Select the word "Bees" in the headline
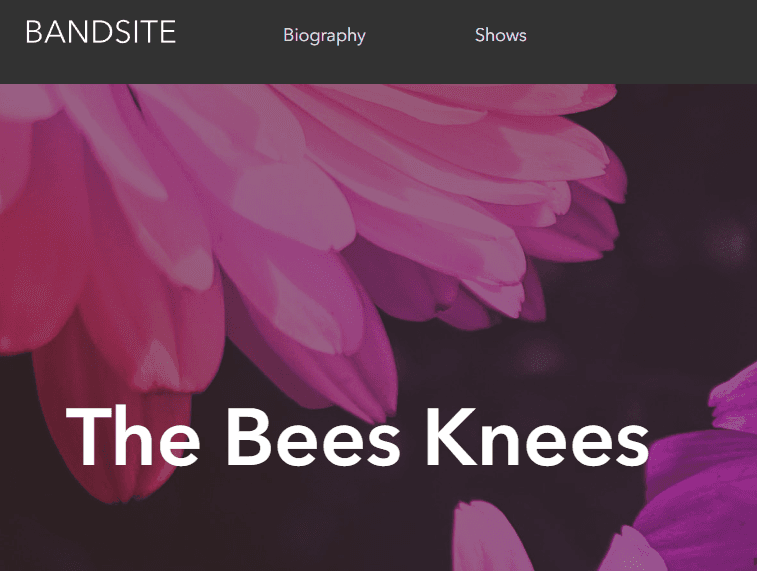Viewport: 757px width, 571px height. pyautogui.click(x=312, y=438)
